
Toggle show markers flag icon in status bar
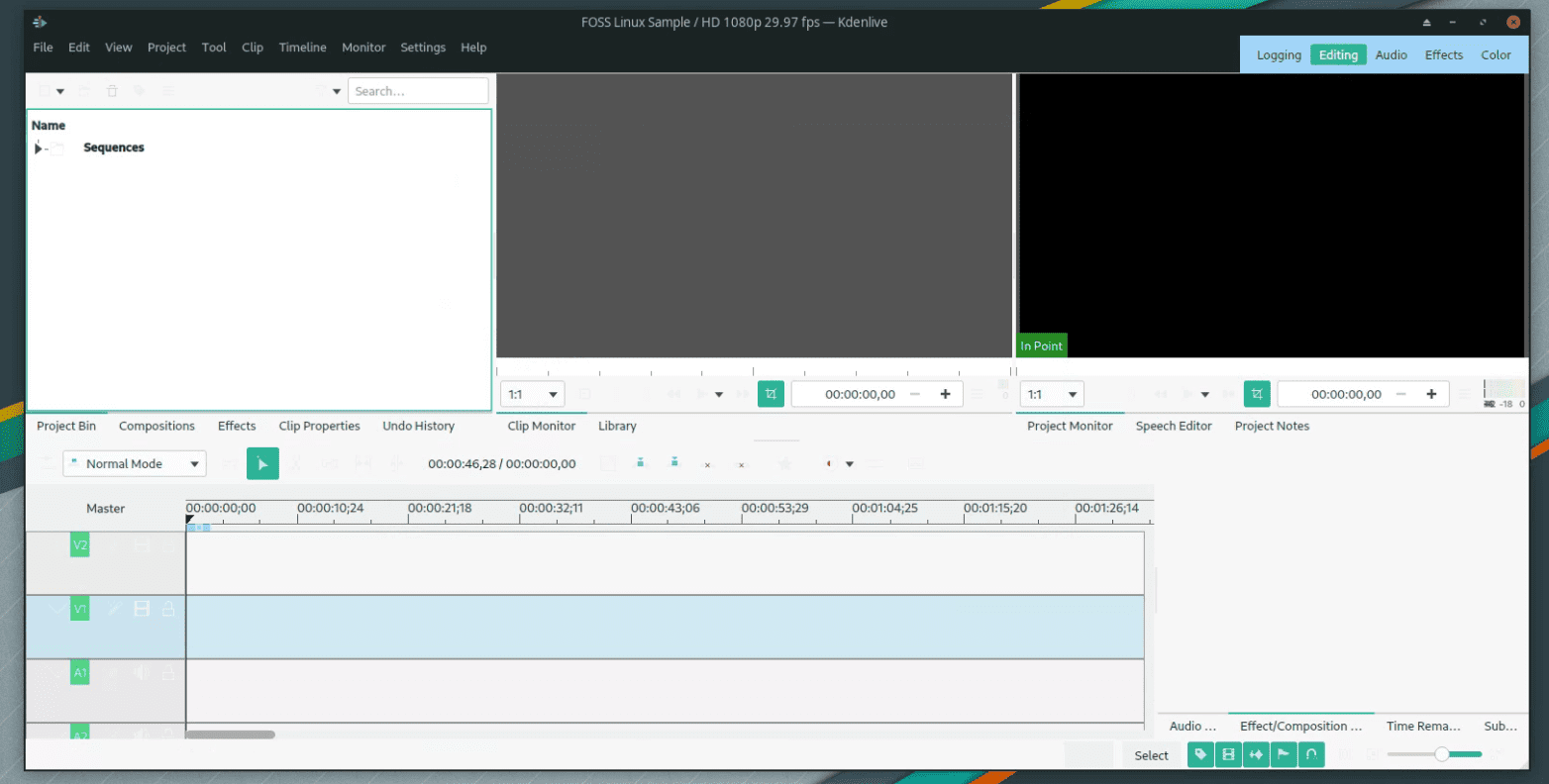[1284, 754]
